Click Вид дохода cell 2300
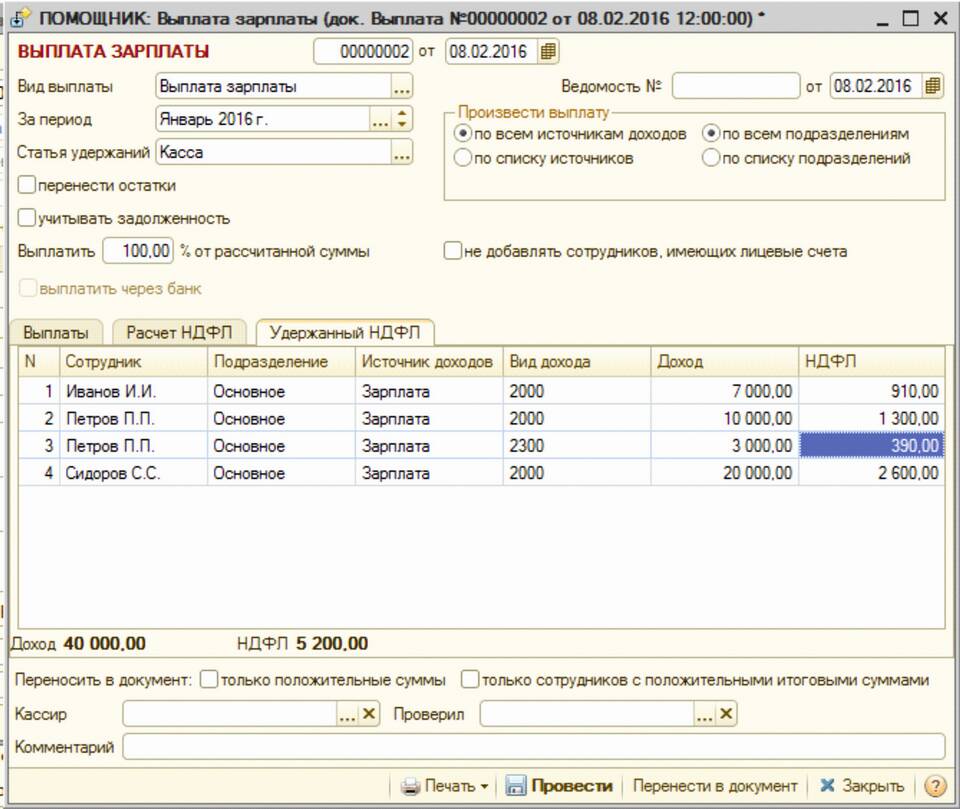This screenshot has width=960, height=809. tap(576, 445)
